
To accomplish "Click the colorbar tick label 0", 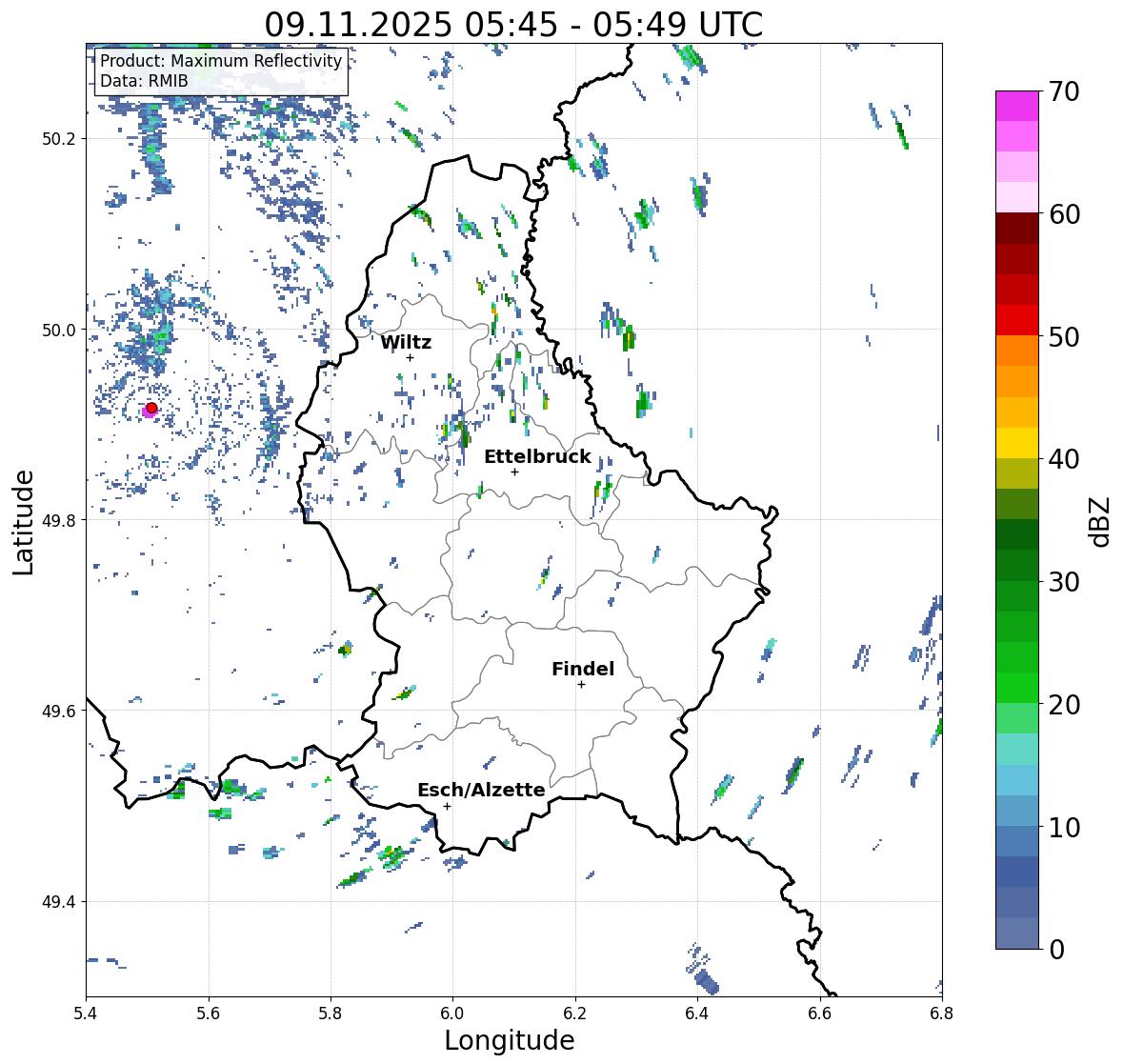I will tap(1056, 950).
